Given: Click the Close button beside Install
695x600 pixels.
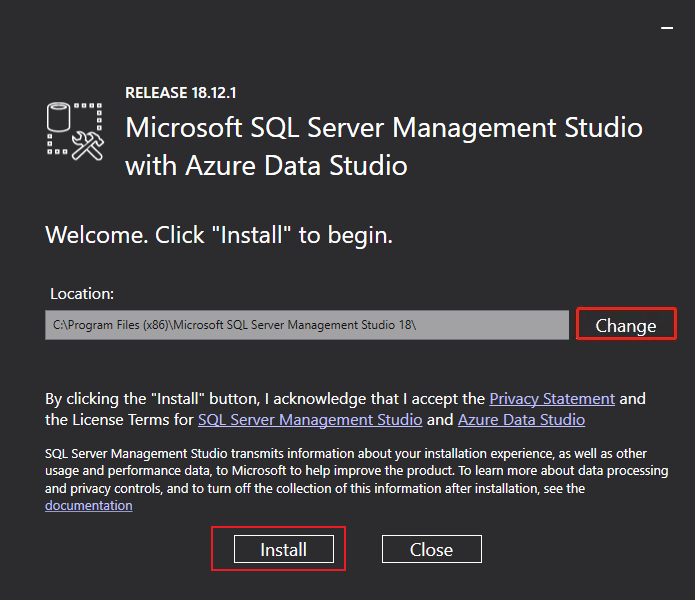Looking at the screenshot, I should 431,549.
